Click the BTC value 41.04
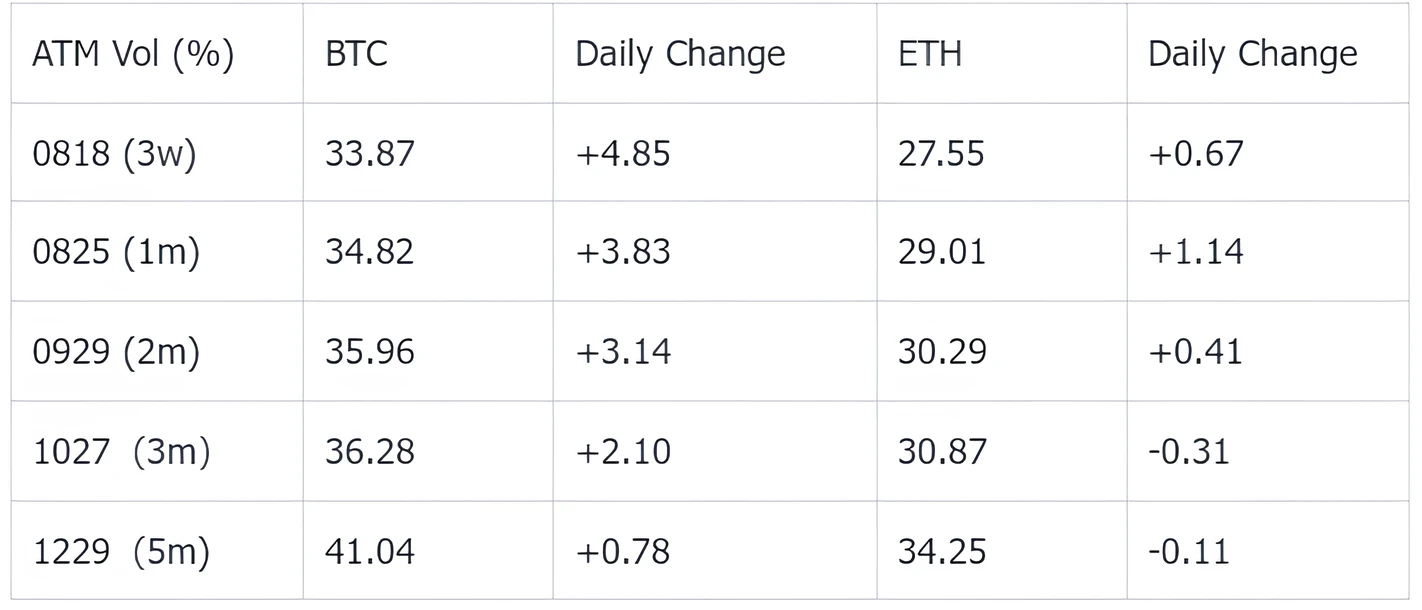Screen dimensions: 1422x610 click(369, 551)
